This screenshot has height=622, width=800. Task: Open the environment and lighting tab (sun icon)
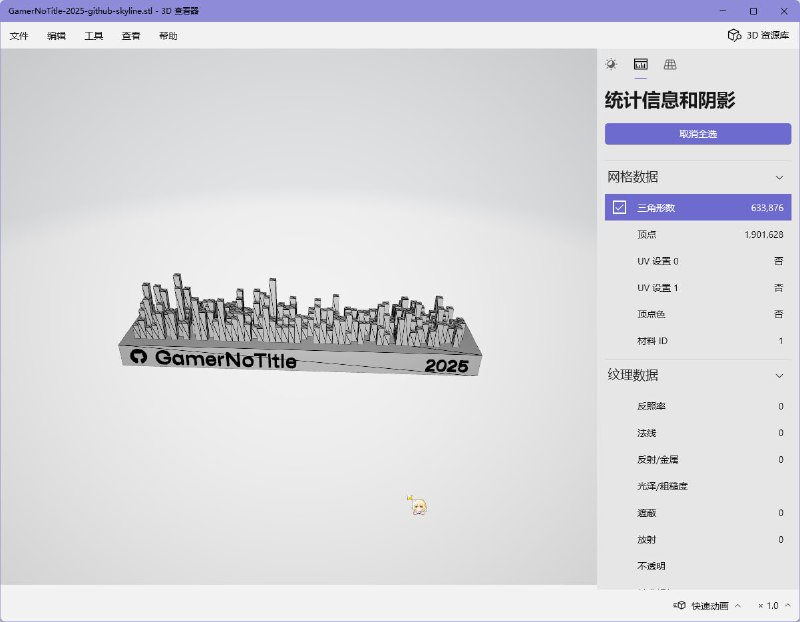(x=611, y=64)
